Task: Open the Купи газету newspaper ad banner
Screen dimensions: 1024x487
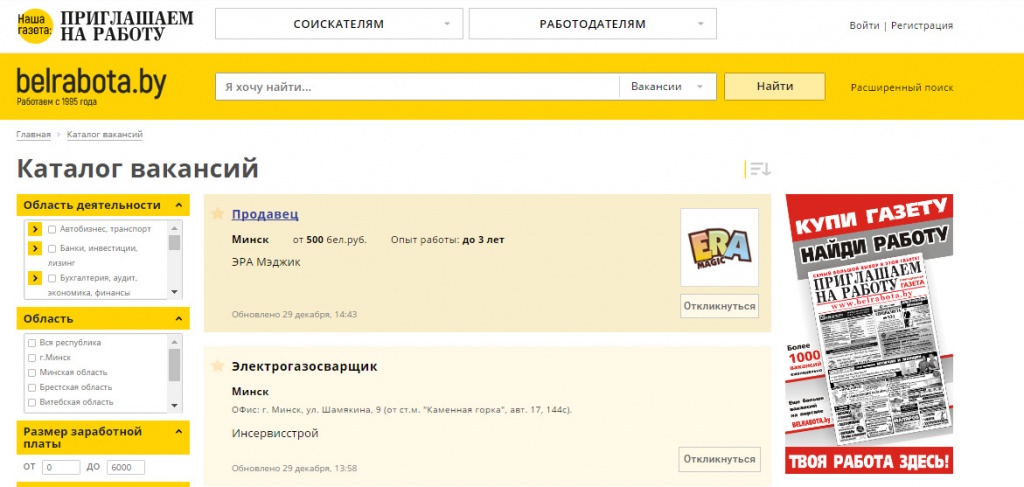Action: (x=869, y=334)
